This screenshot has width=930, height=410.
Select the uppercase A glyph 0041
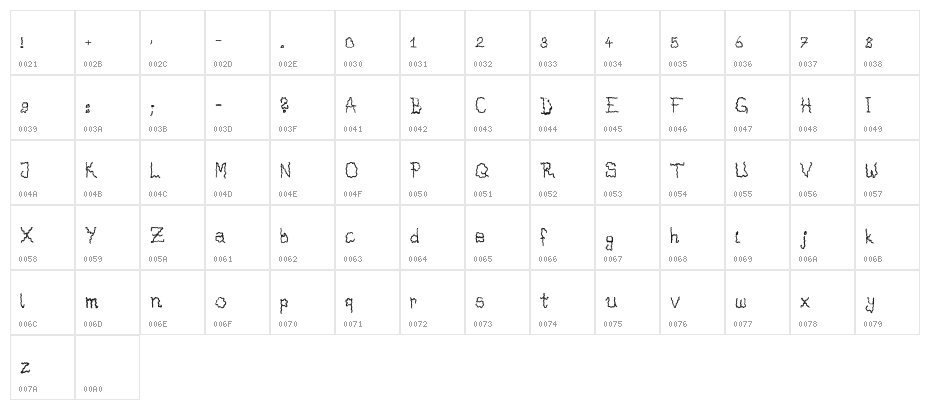click(x=367, y=108)
